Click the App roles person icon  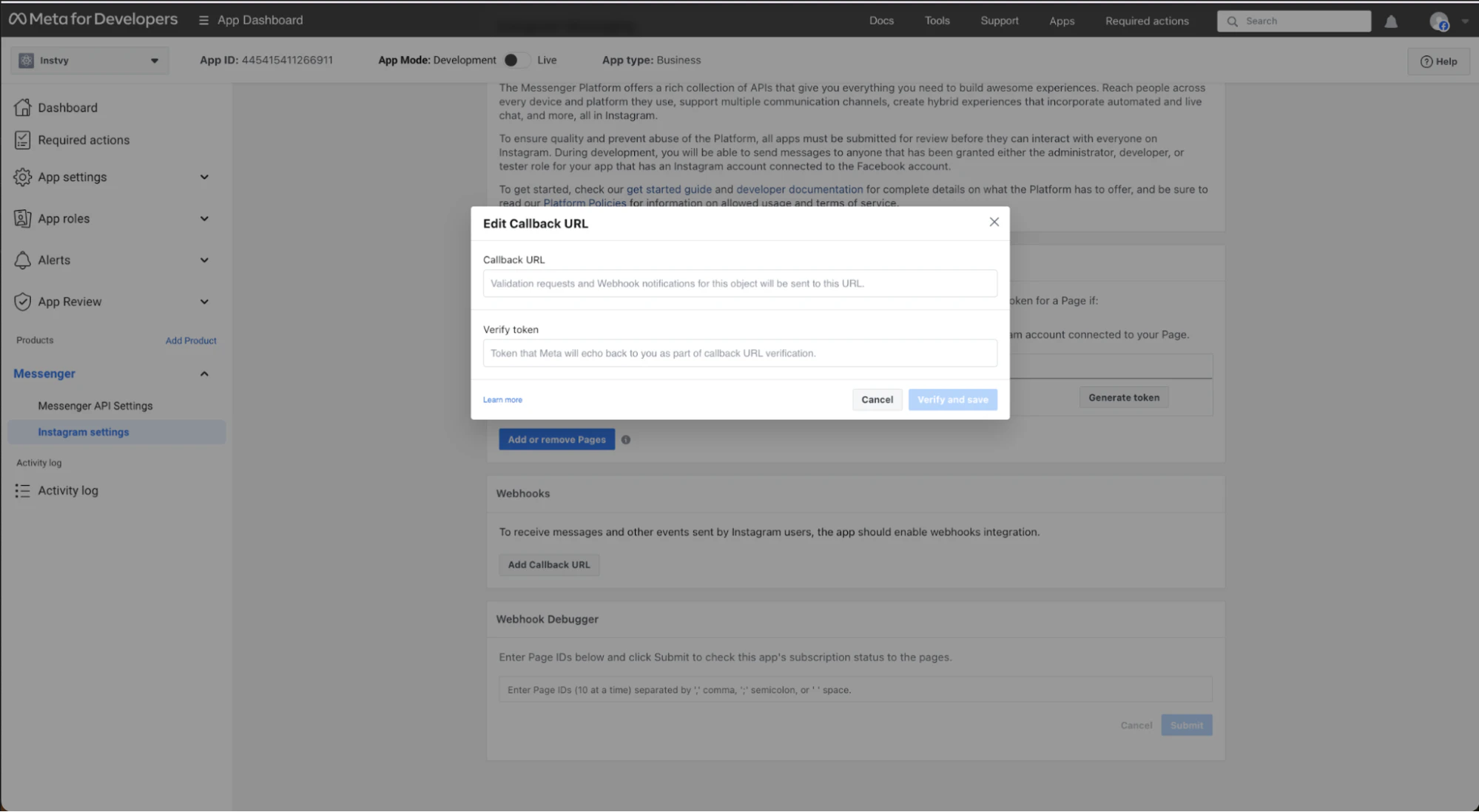coord(22,218)
